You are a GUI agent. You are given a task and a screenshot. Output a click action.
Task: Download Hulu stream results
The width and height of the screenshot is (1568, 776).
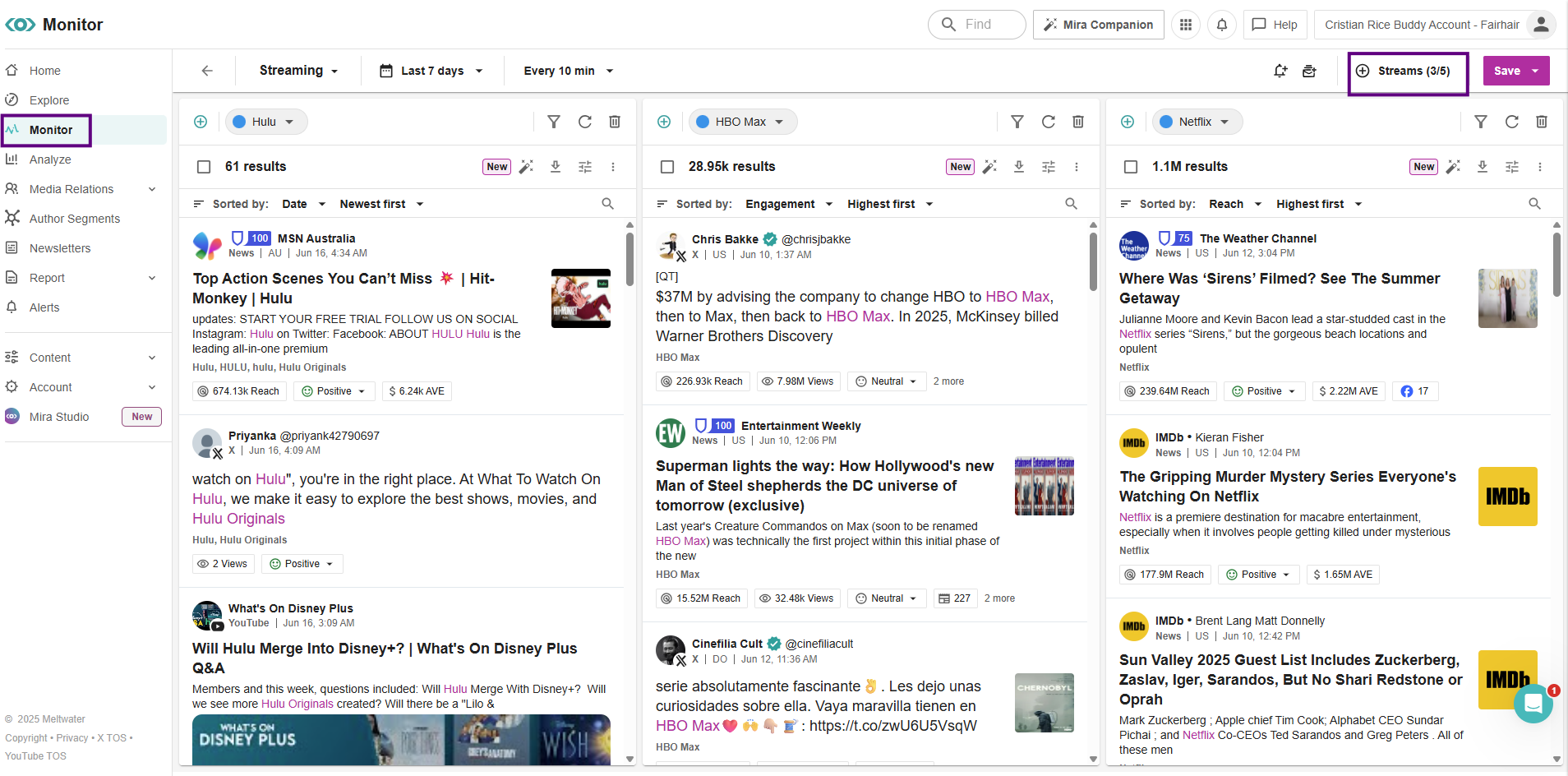tap(556, 167)
